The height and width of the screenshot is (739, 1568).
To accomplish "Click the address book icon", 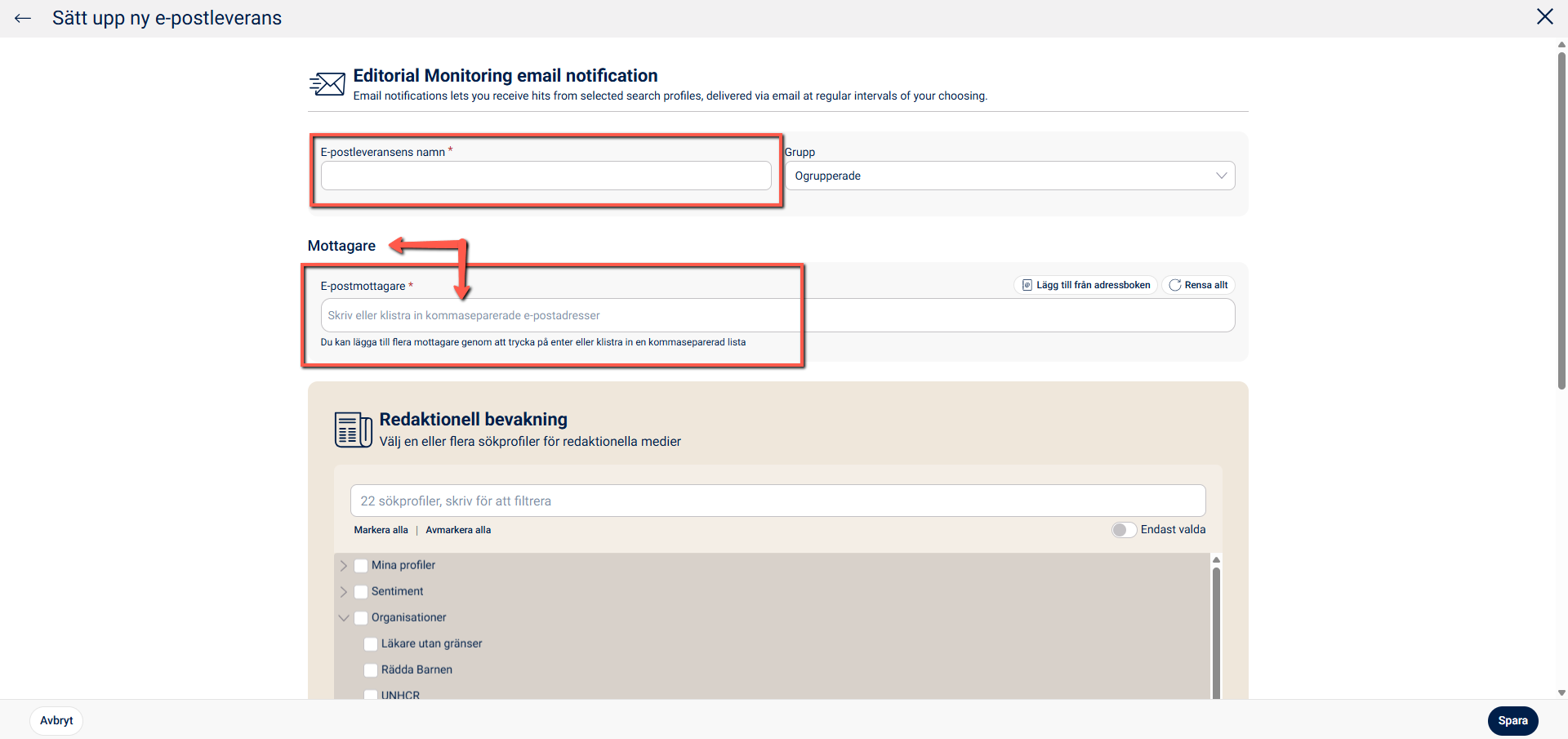I will [x=1027, y=285].
